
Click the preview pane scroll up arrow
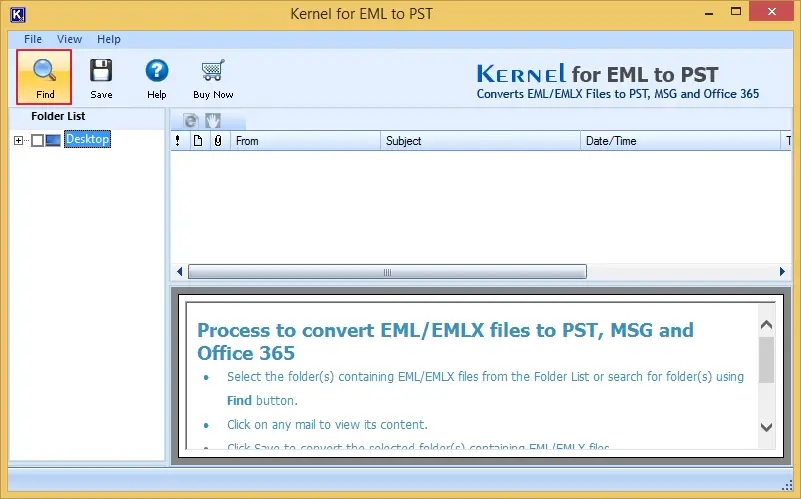766,324
